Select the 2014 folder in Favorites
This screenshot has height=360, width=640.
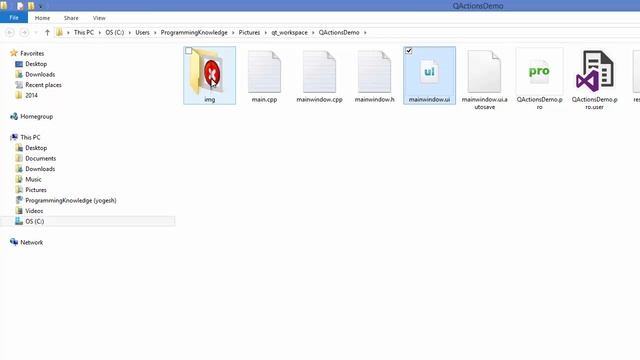click(x=31, y=95)
